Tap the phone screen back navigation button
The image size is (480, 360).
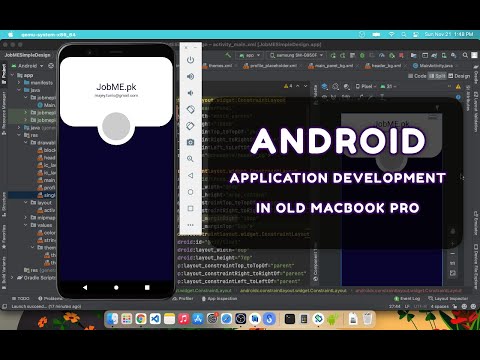tap(85, 287)
